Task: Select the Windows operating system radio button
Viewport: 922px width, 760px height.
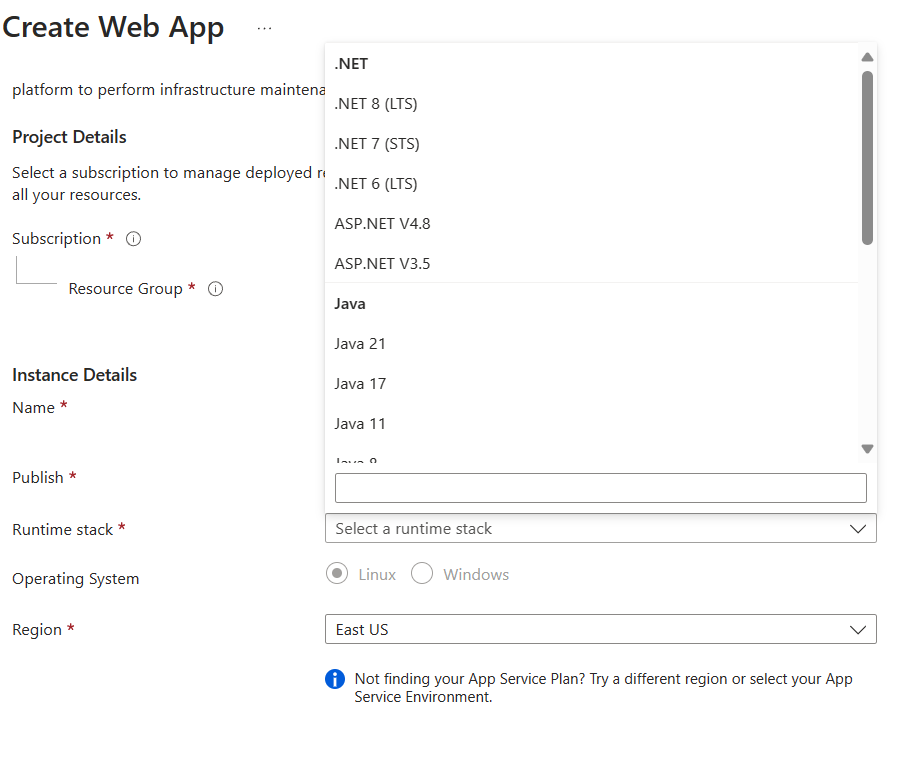Action: tap(422, 575)
